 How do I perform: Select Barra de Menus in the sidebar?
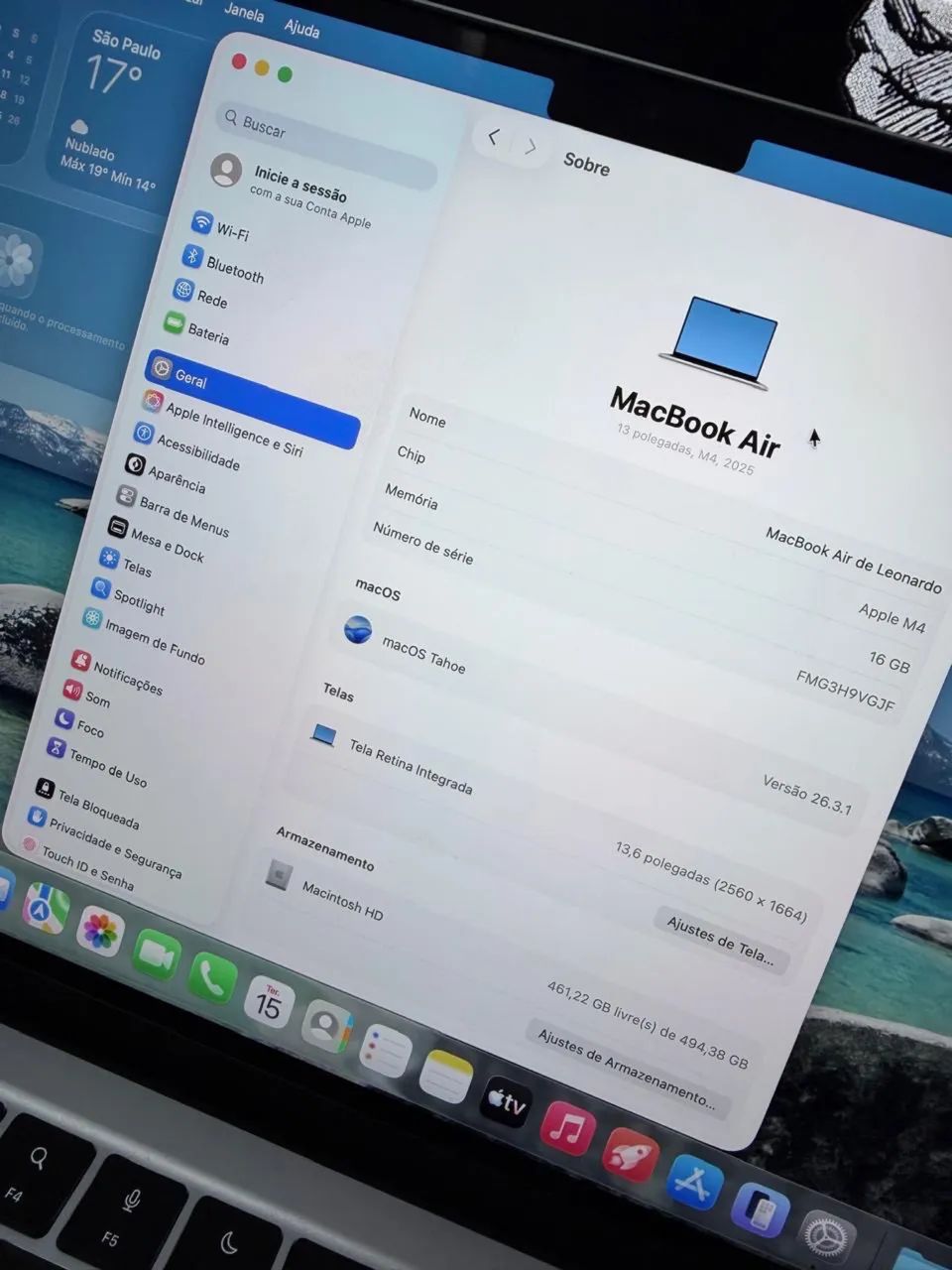coord(173,509)
